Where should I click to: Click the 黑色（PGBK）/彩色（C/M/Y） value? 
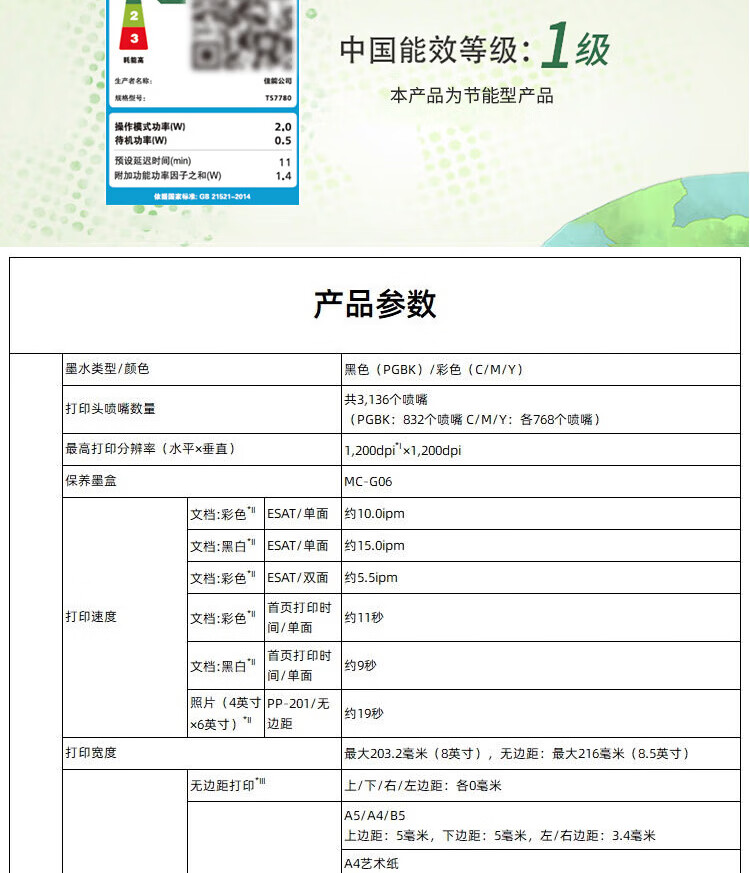tap(434, 370)
